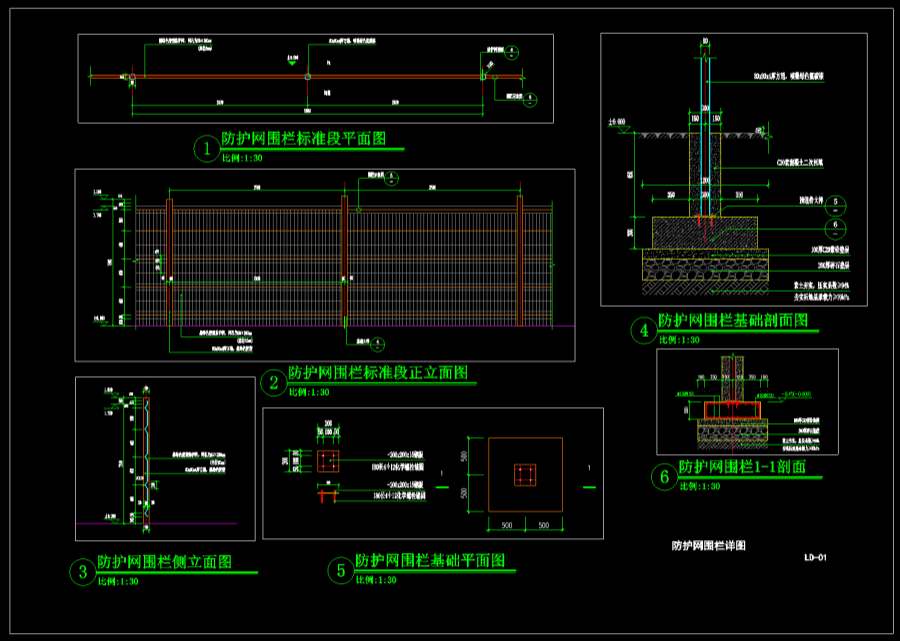Click the circled number 2 view marker
900x641 pixels.
(272, 382)
